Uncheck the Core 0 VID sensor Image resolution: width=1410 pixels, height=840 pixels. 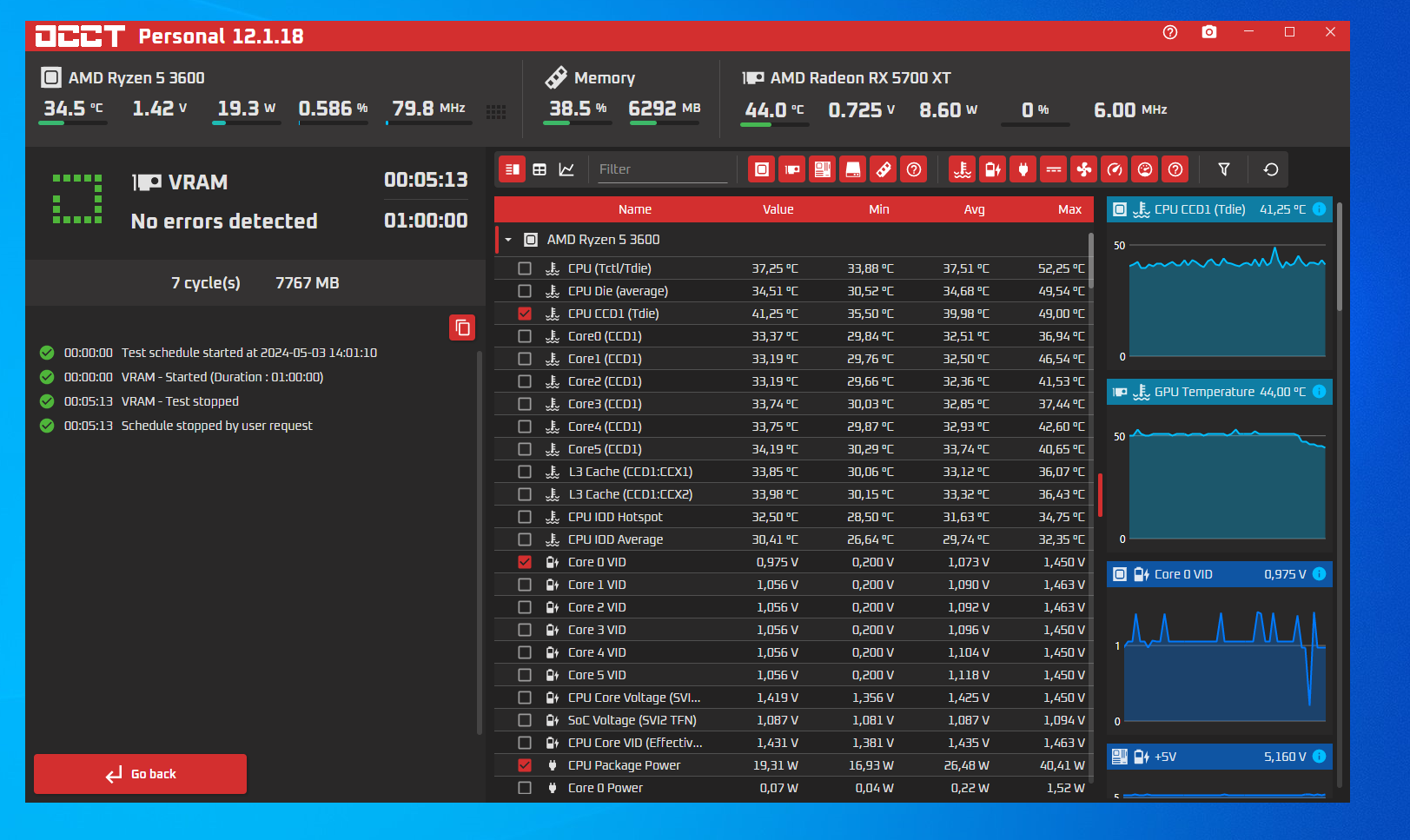[525, 562]
